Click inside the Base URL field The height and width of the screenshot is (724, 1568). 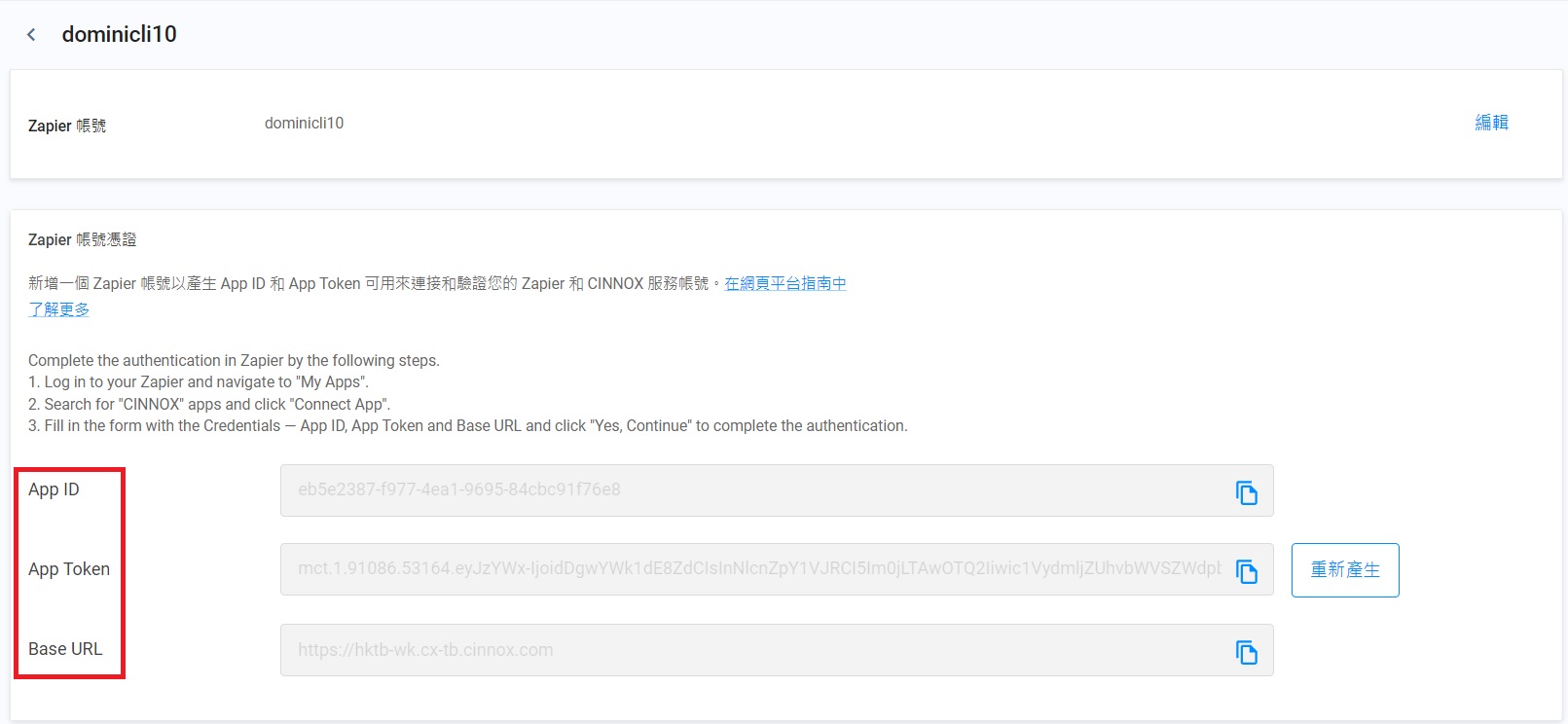(x=777, y=650)
